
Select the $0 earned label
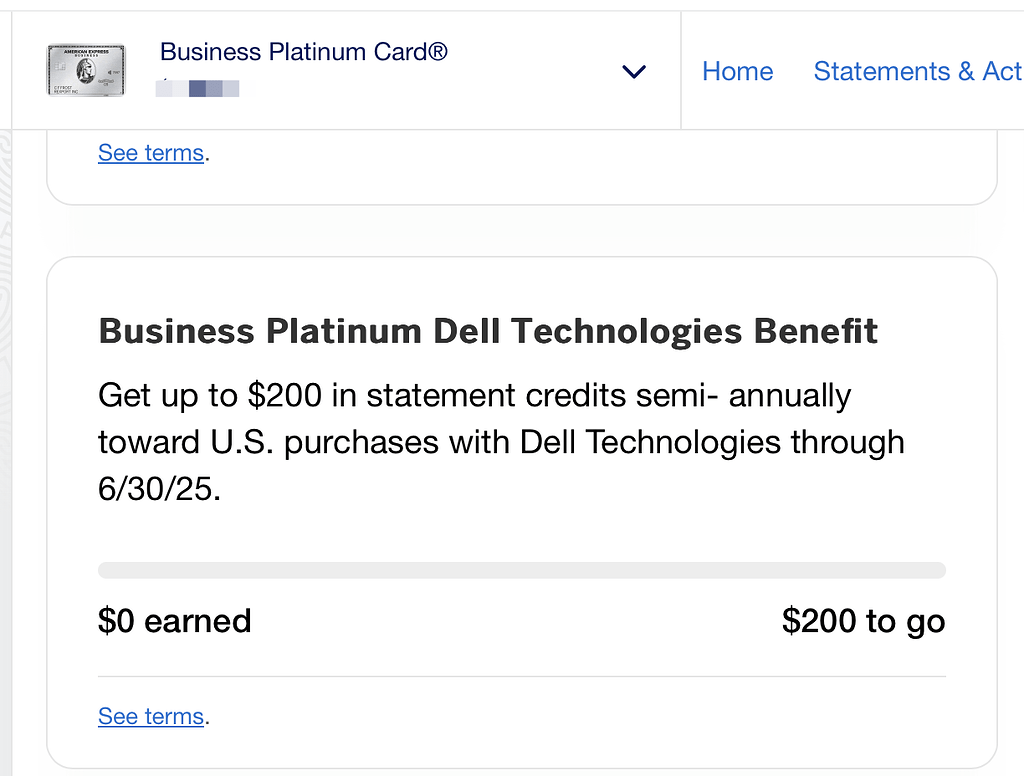pos(174,621)
